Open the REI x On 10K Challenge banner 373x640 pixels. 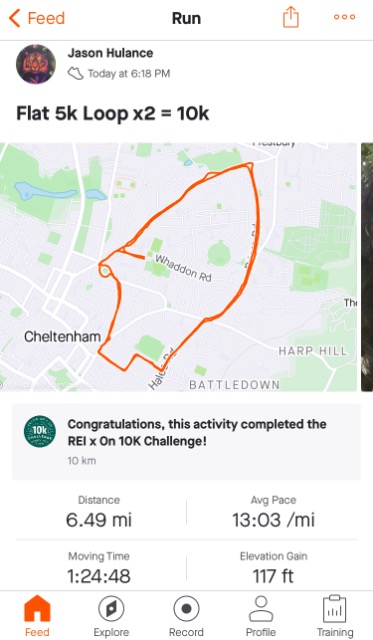(186, 442)
